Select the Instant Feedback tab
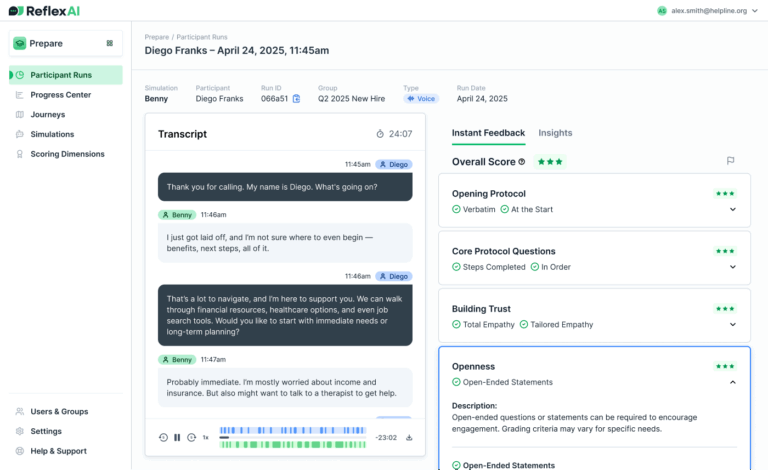Viewport: 768px width, 470px height. point(488,133)
